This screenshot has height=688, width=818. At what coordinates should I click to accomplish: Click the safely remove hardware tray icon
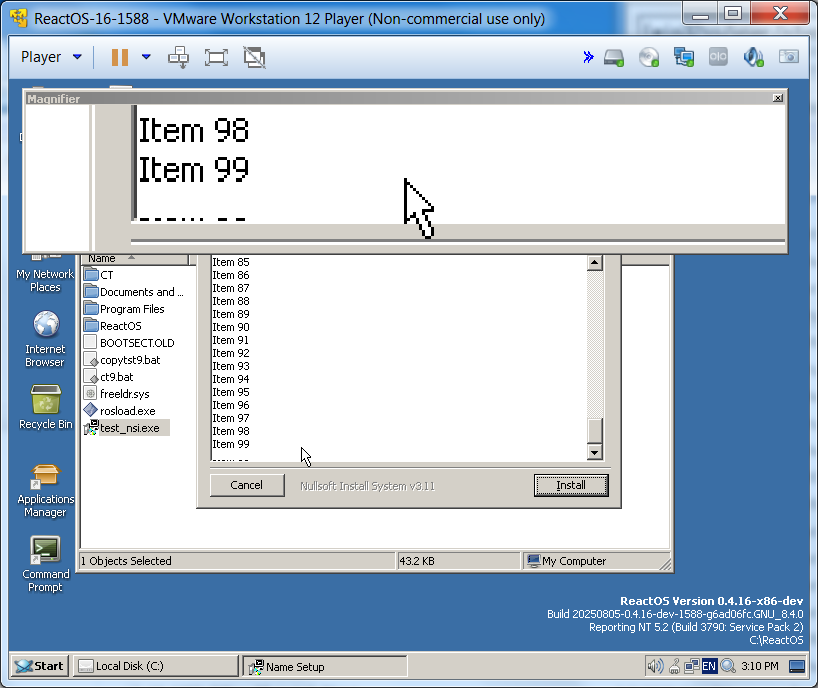tap(675, 666)
